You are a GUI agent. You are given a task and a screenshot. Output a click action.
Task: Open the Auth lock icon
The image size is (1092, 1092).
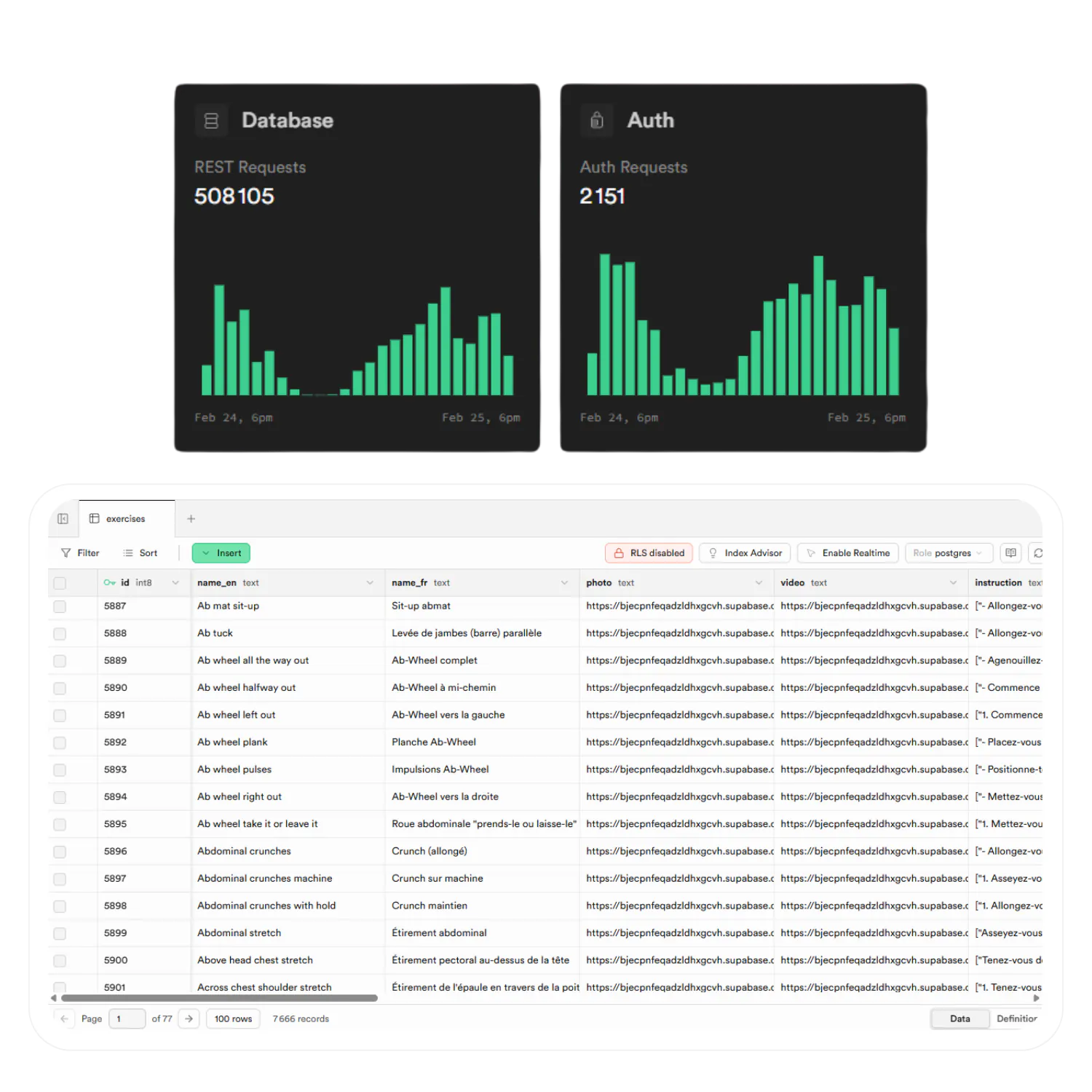597,120
